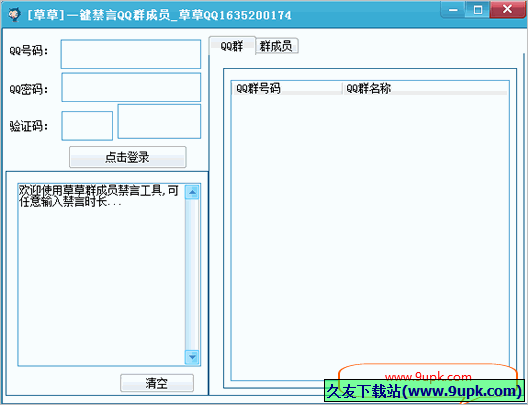
Task: Click the welcome message log text
Action: tap(98, 196)
